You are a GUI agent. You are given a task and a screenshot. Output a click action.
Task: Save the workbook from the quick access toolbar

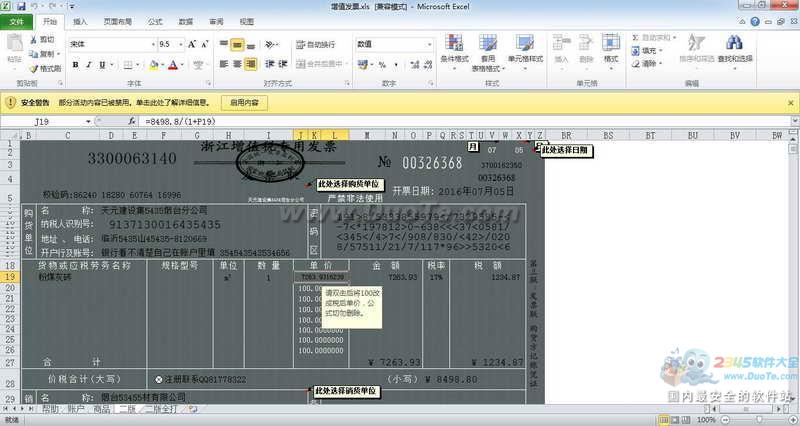(x=21, y=7)
